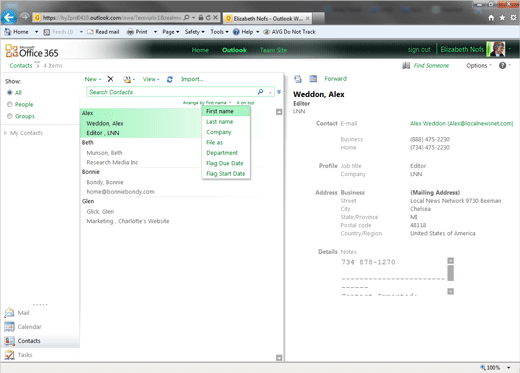Open the Options dropdown

coord(479,66)
